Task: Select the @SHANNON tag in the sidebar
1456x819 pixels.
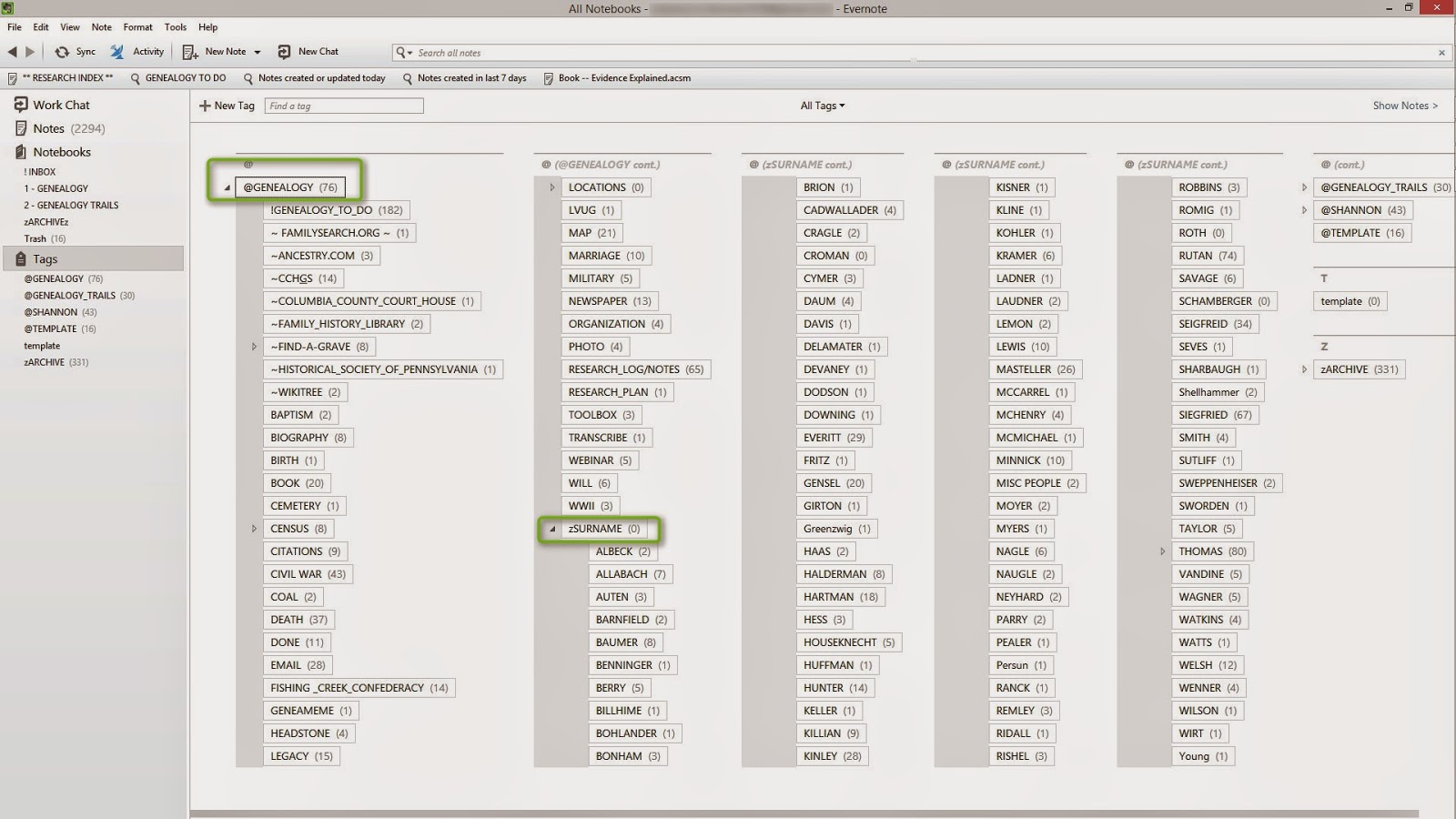Action: [x=60, y=312]
